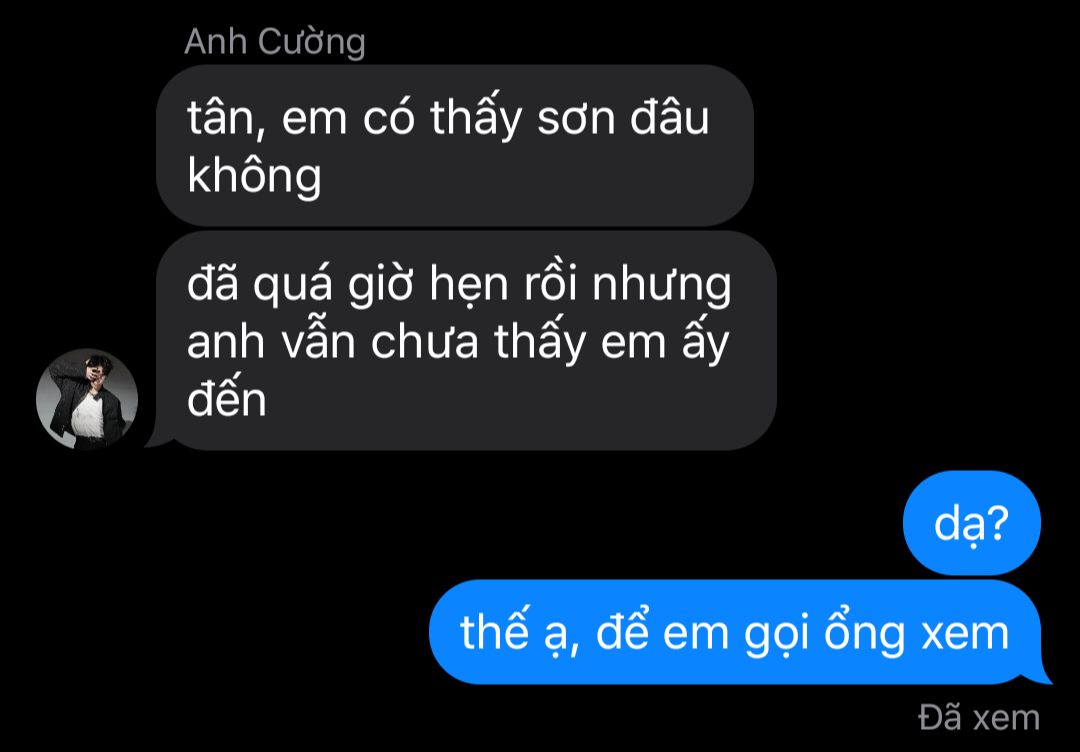Screen dimensions: 1080x752
Task: Click the word "đâu" in first gray bubble
Action: coord(669,116)
